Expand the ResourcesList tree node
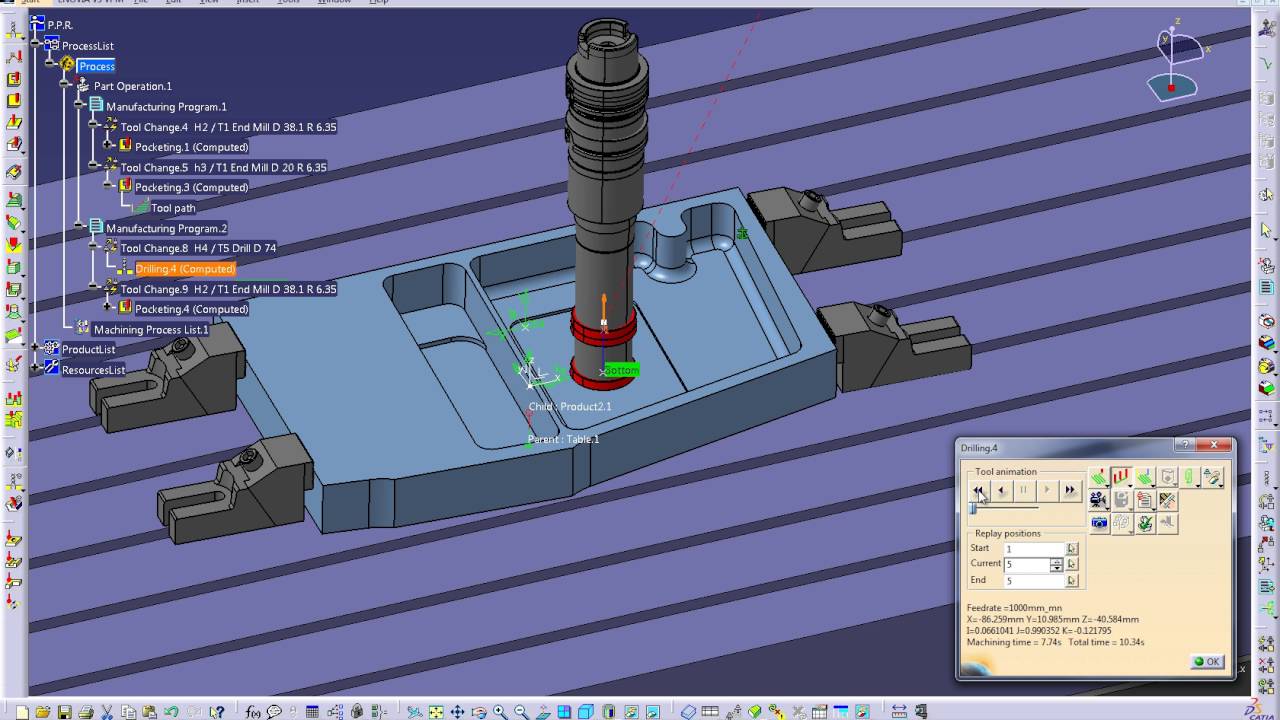This screenshot has height=720, width=1280. point(36,369)
